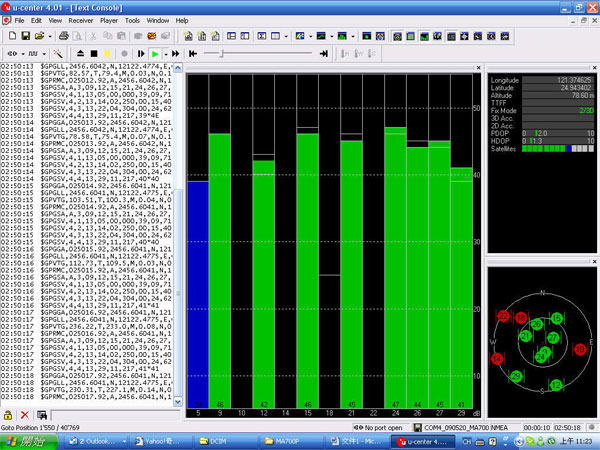Open print preview icon in toolbar
600x450 pixels.
[77, 36]
